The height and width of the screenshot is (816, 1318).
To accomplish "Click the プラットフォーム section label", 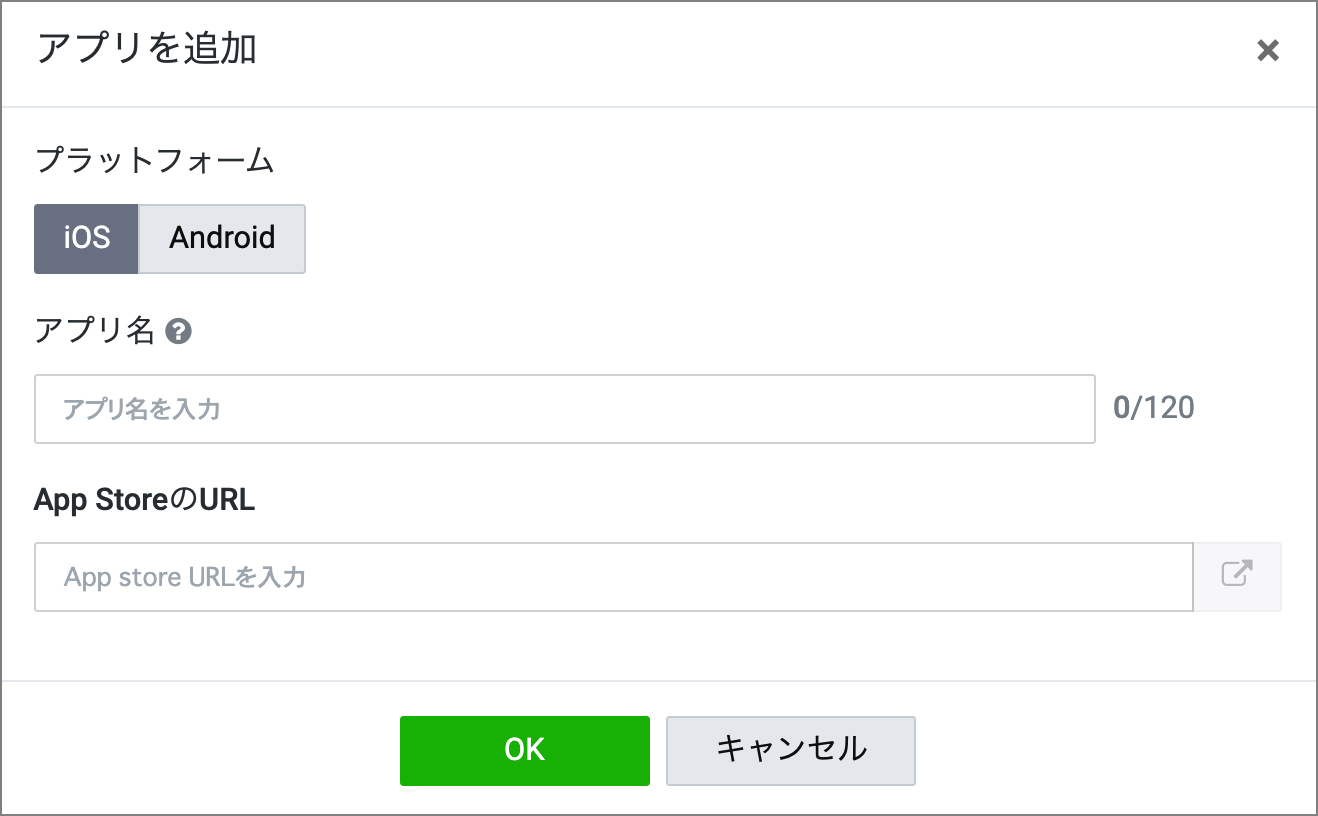I will [x=154, y=160].
